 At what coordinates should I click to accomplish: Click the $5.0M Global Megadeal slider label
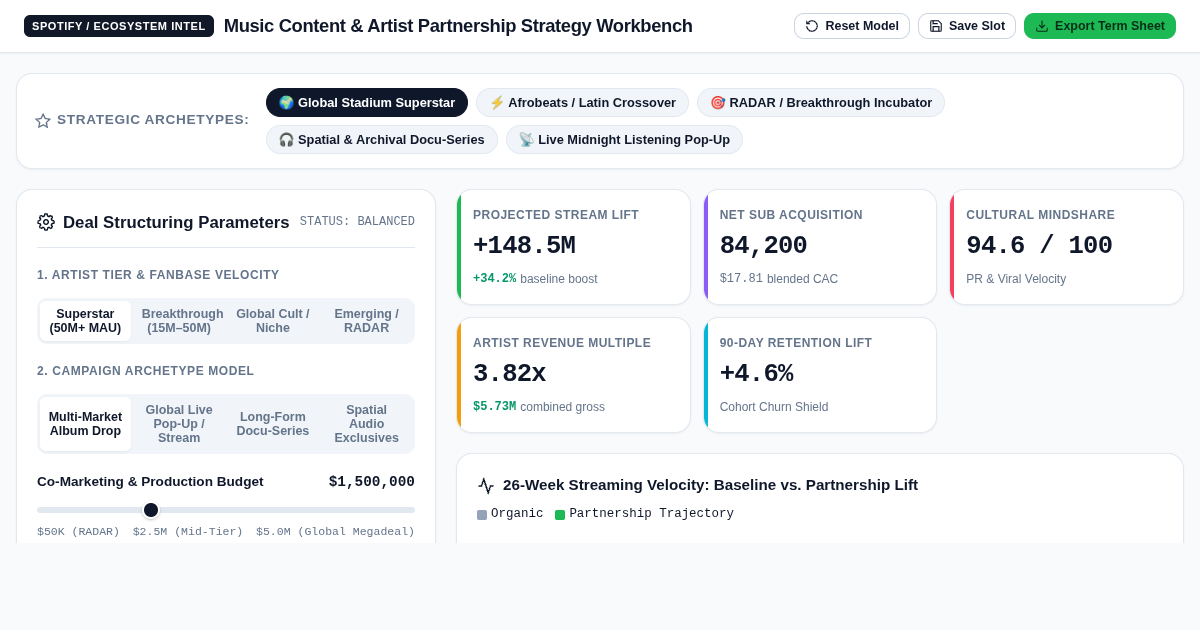coord(335,532)
